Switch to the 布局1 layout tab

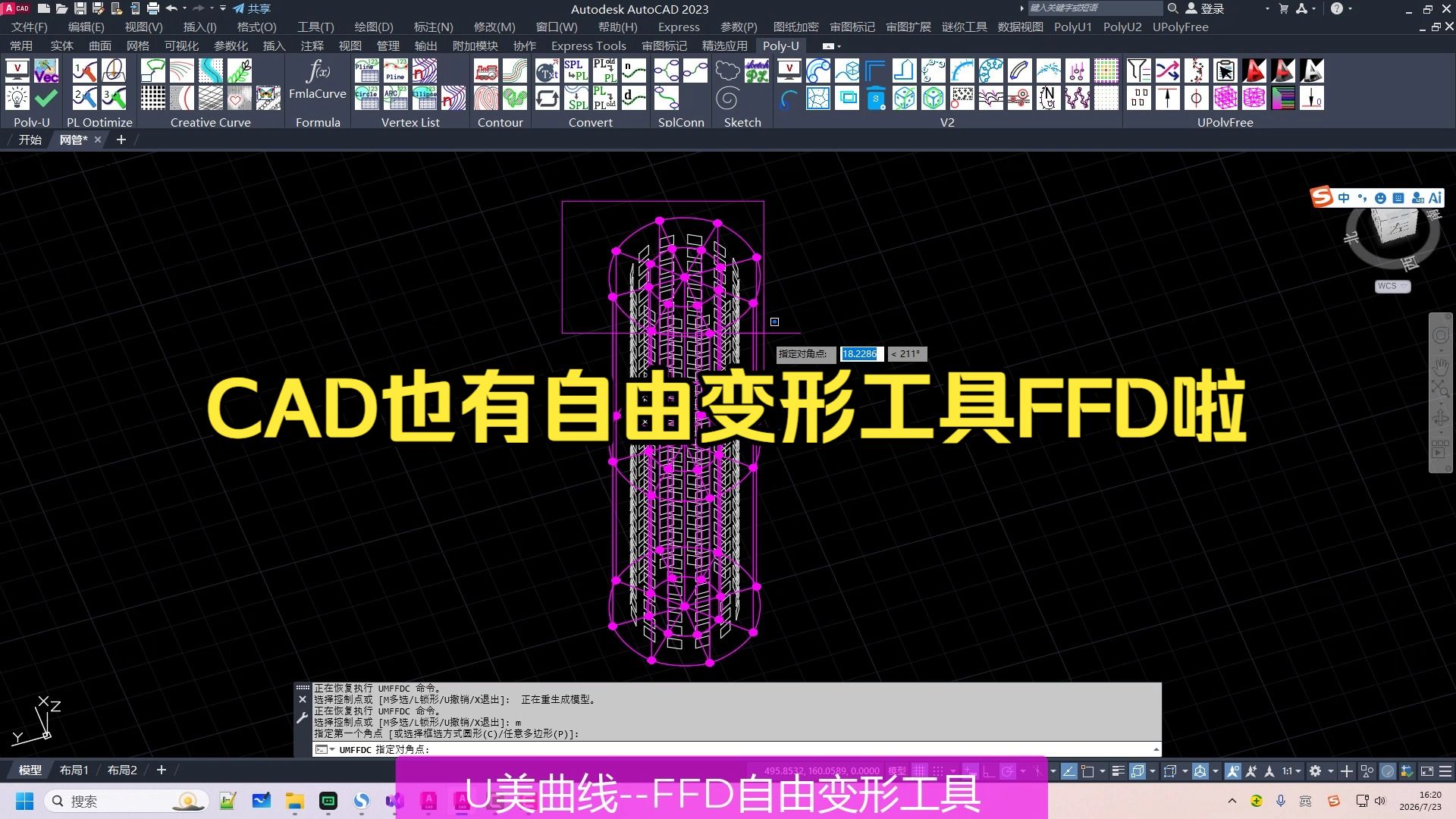click(x=74, y=770)
